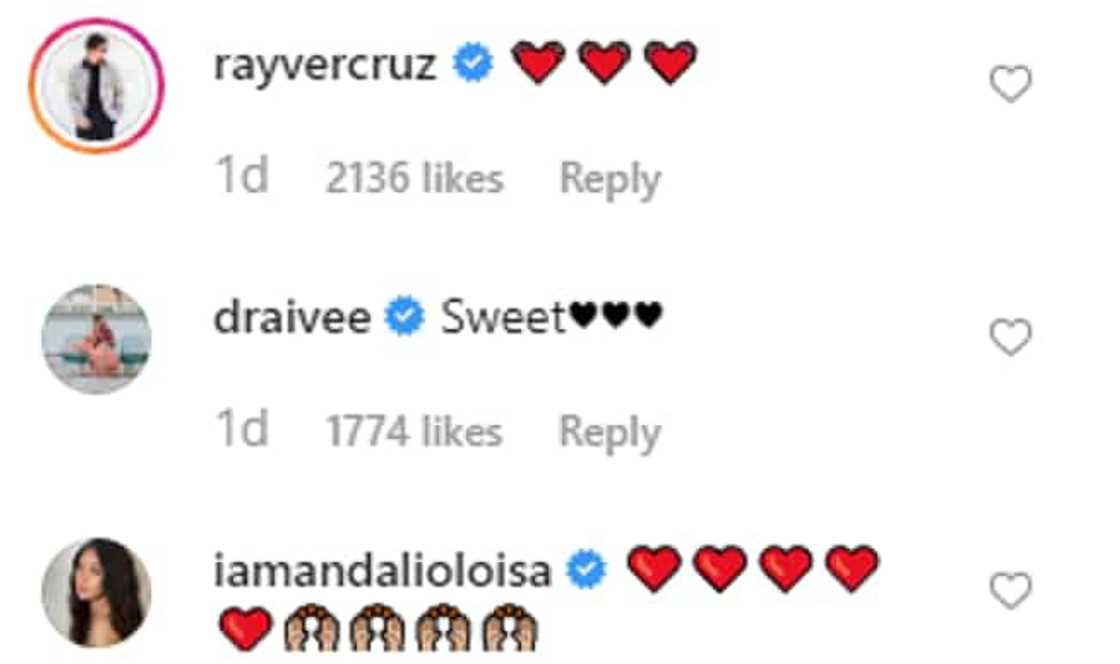The image size is (1120, 664).
Task: View the 2136 likes on rayvercruz's comment
Action: (x=414, y=178)
